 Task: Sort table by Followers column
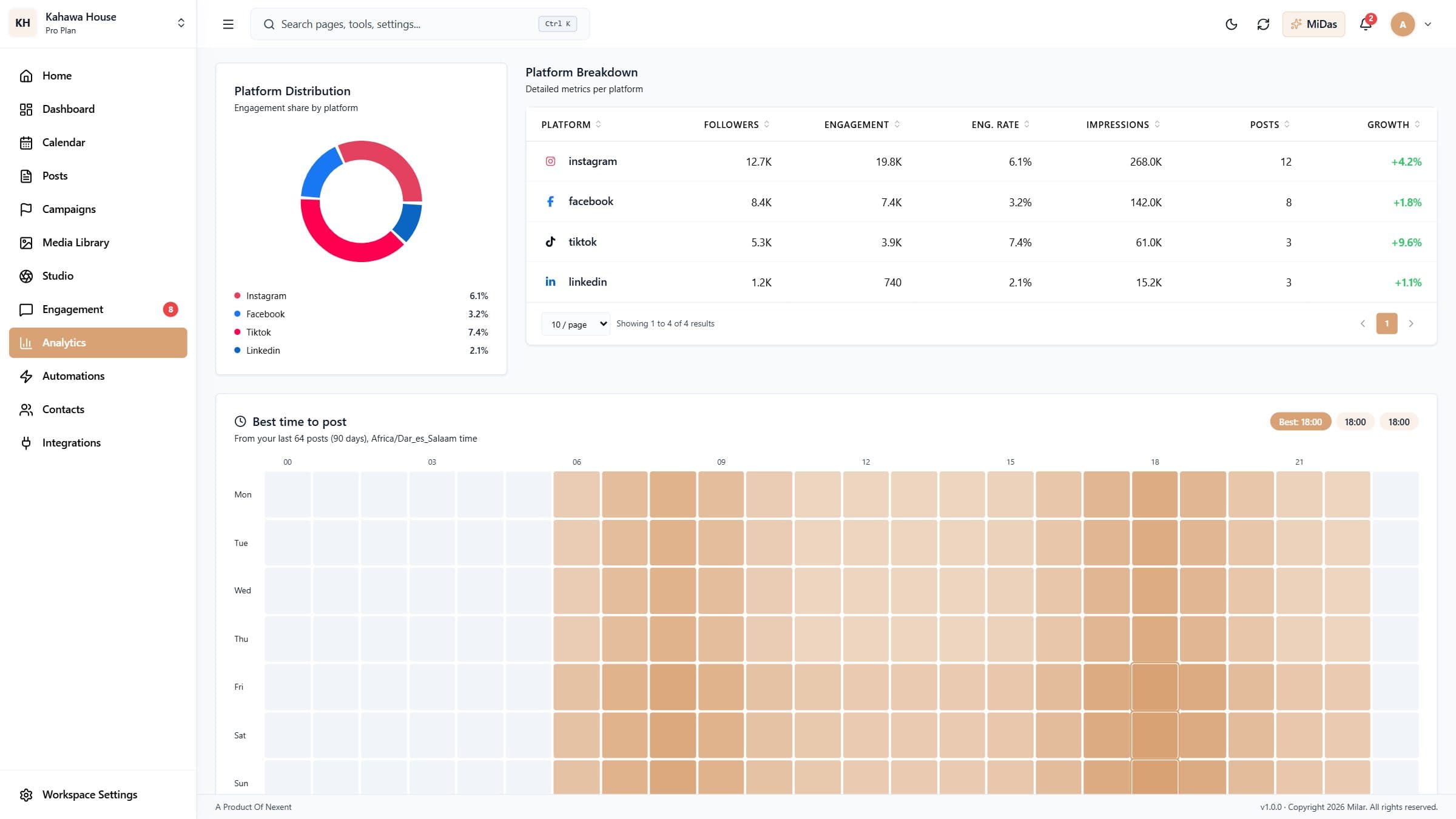[736, 124]
